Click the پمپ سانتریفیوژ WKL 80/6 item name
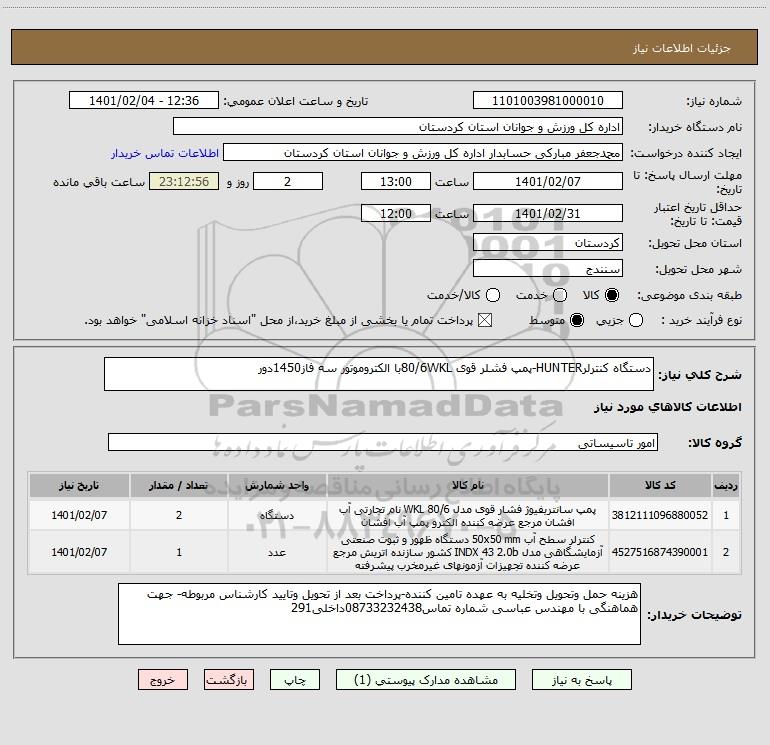The height and width of the screenshot is (745, 770). 468,516
